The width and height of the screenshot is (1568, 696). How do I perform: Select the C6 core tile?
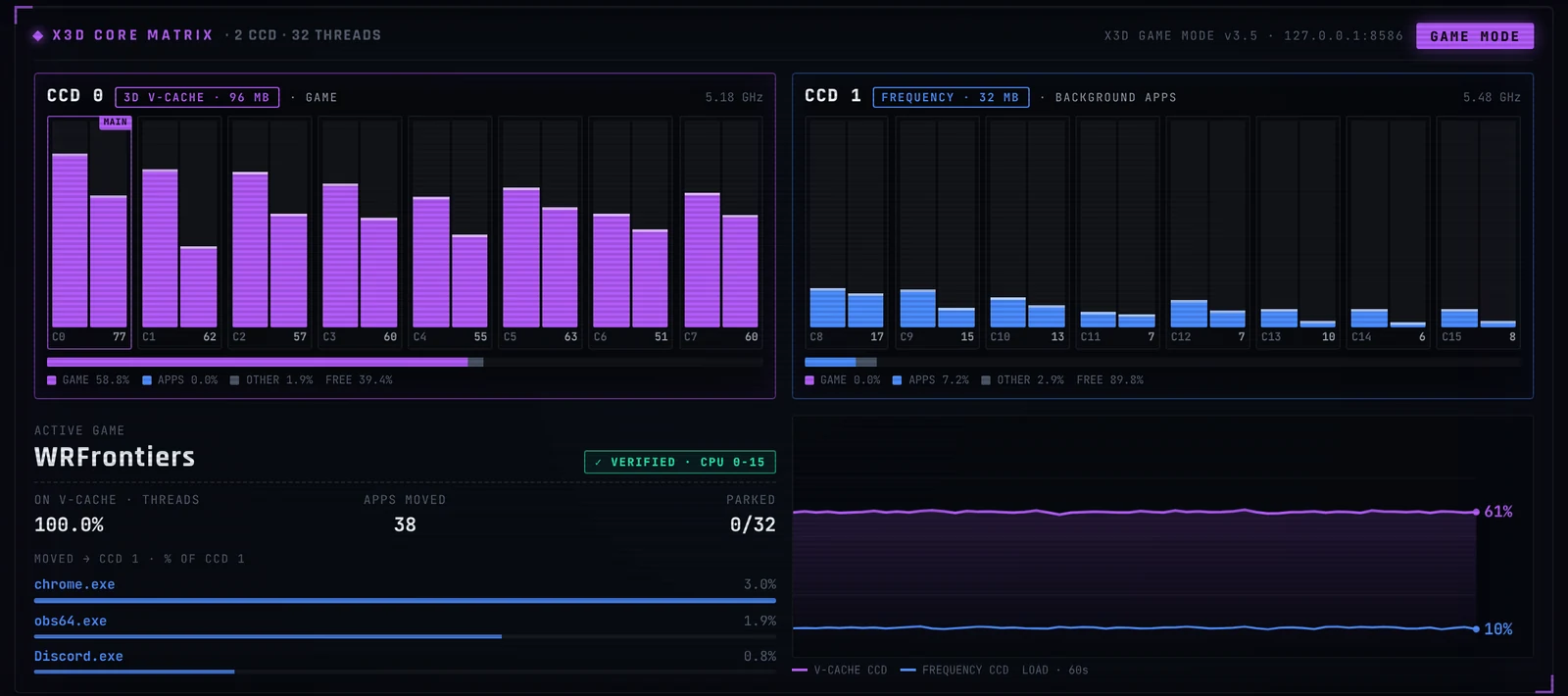(630, 232)
